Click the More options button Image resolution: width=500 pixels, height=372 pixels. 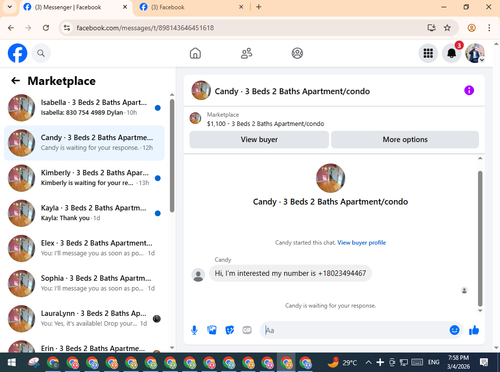coord(405,139)
